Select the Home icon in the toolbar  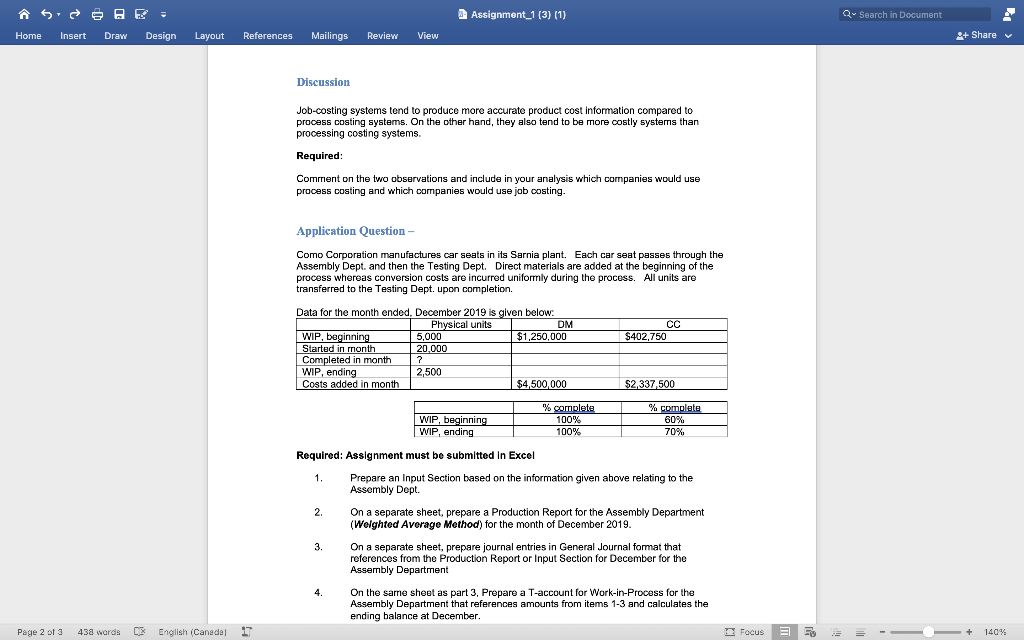point(24,14)
